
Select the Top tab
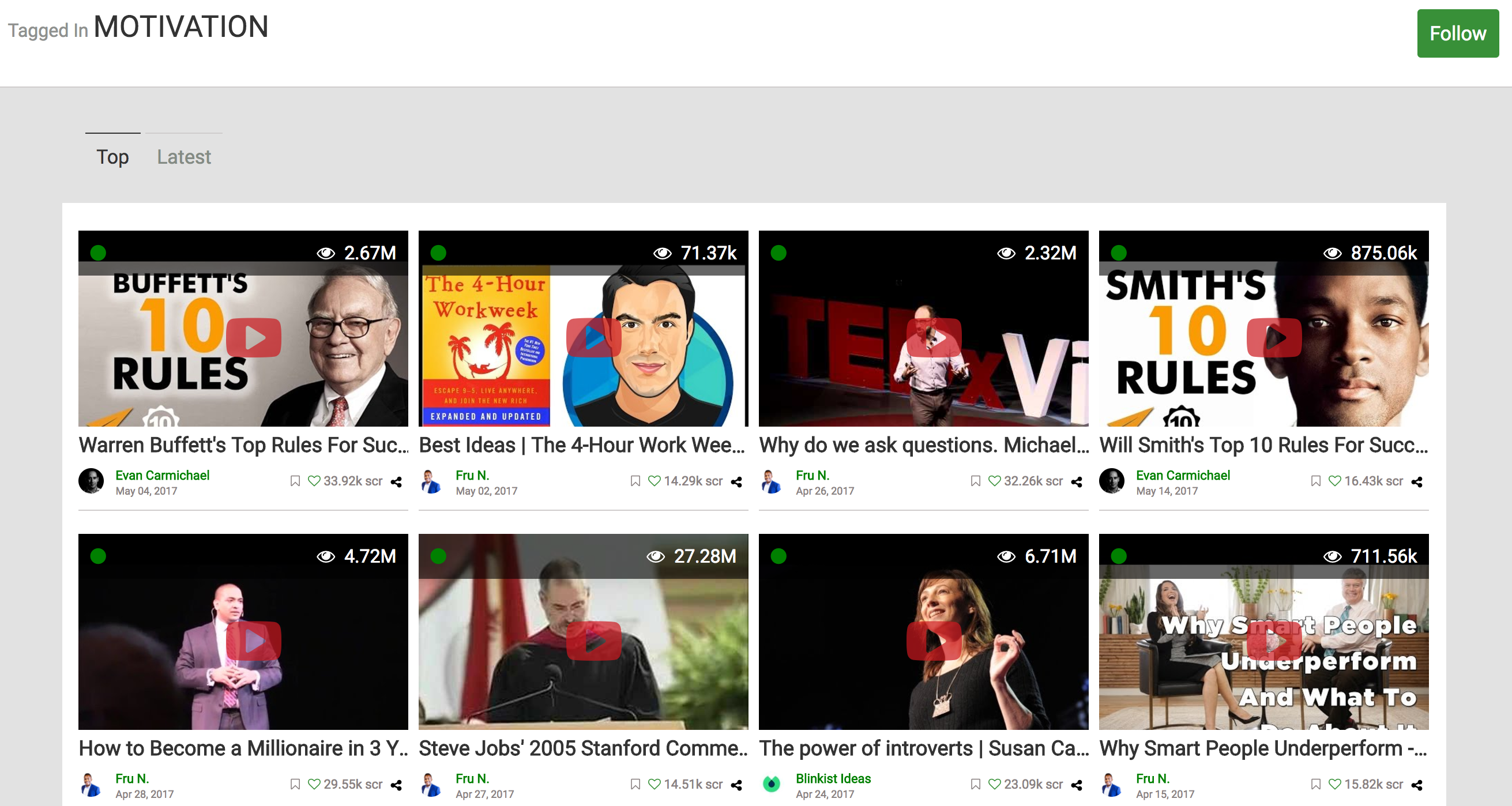pyautogui.click(x=112, y=157)
